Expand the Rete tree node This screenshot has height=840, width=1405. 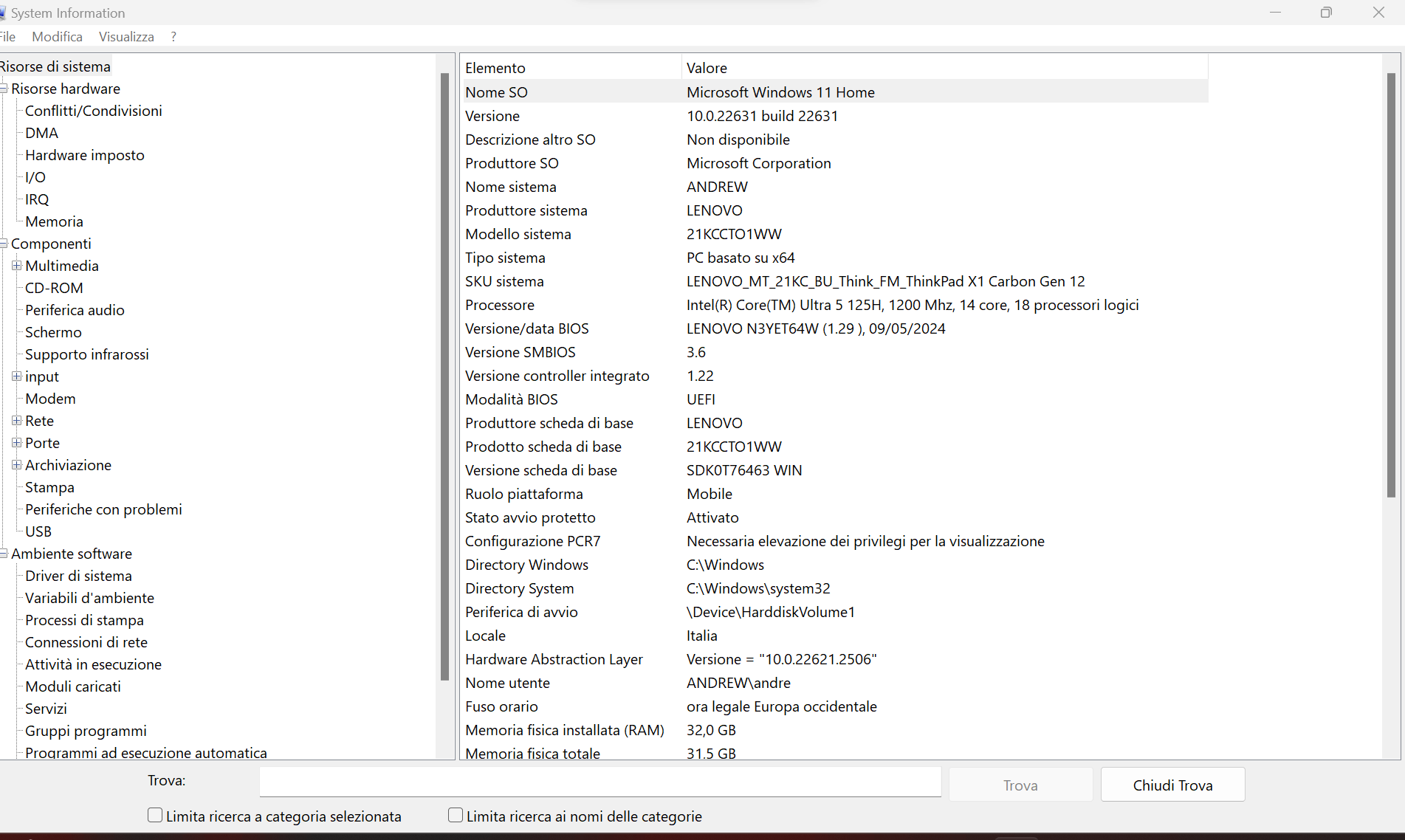point(16,421)
